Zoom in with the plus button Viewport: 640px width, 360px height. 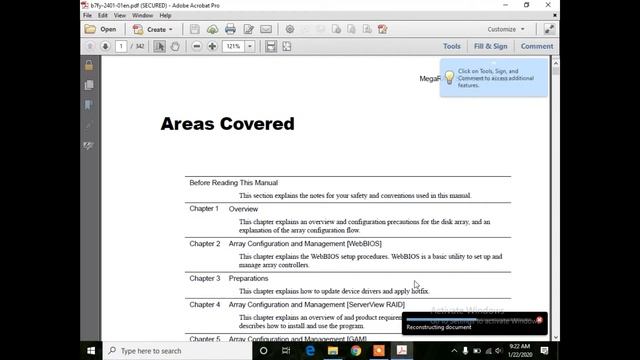point(212,46)
